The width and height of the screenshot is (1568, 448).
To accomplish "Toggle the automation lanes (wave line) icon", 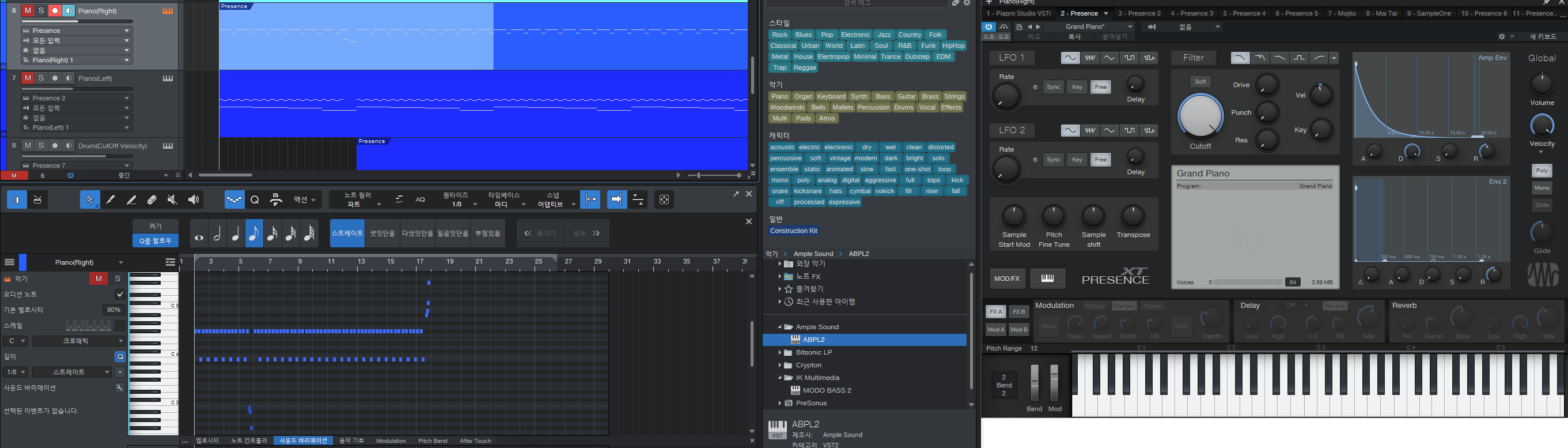I will [x=234, y=199].
